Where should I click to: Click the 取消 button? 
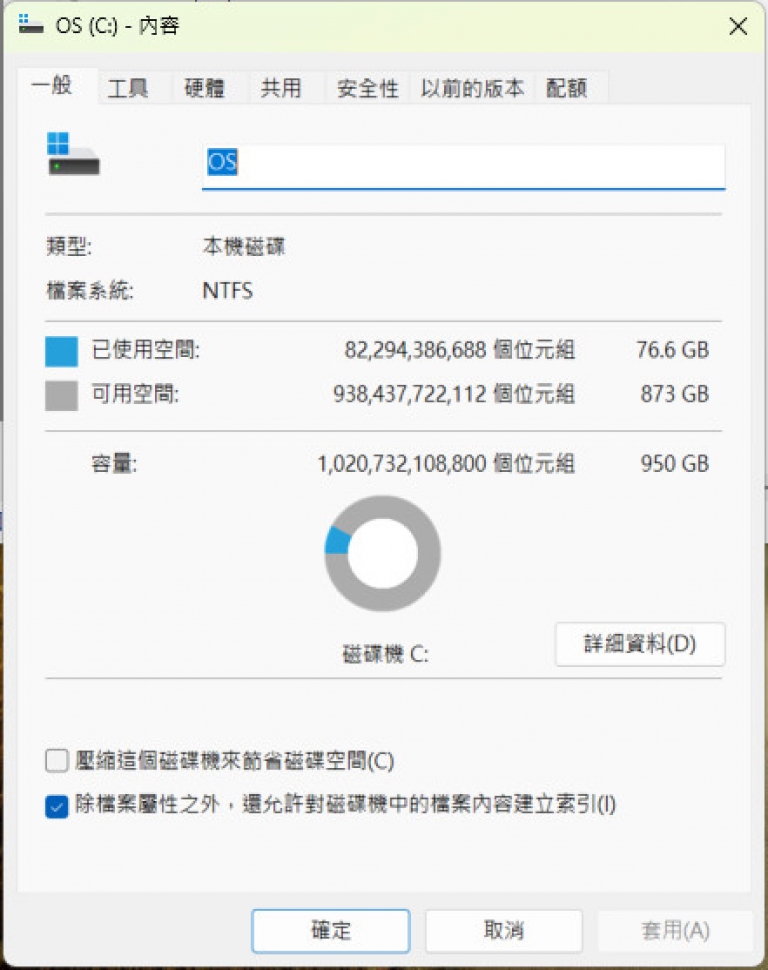(x=503, y=930)
